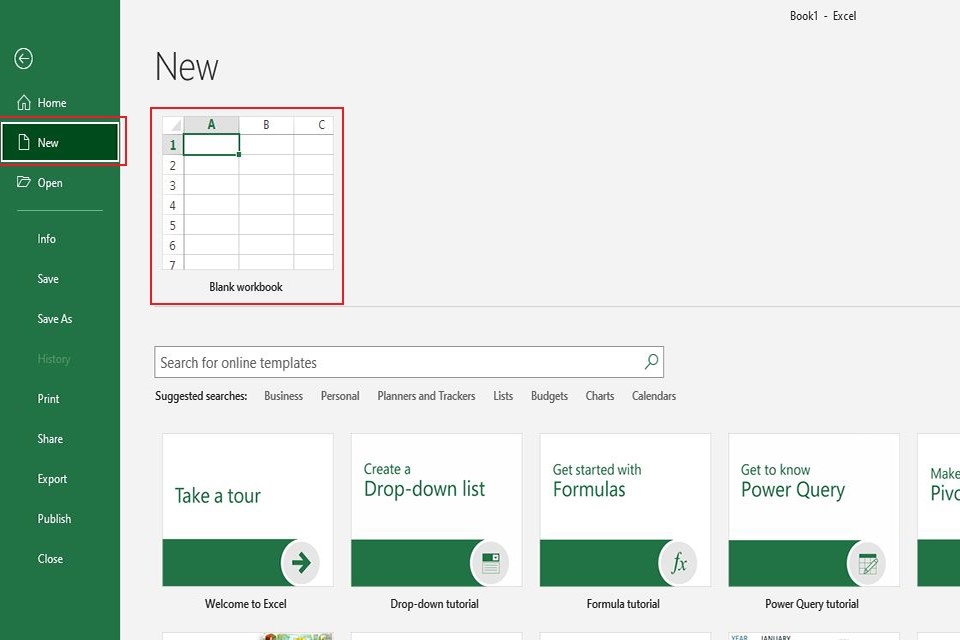Image resolution: width=960 pixels, height=640 pixels.
Task: Click the back arrow icon
Action: [x=23, y=59]
